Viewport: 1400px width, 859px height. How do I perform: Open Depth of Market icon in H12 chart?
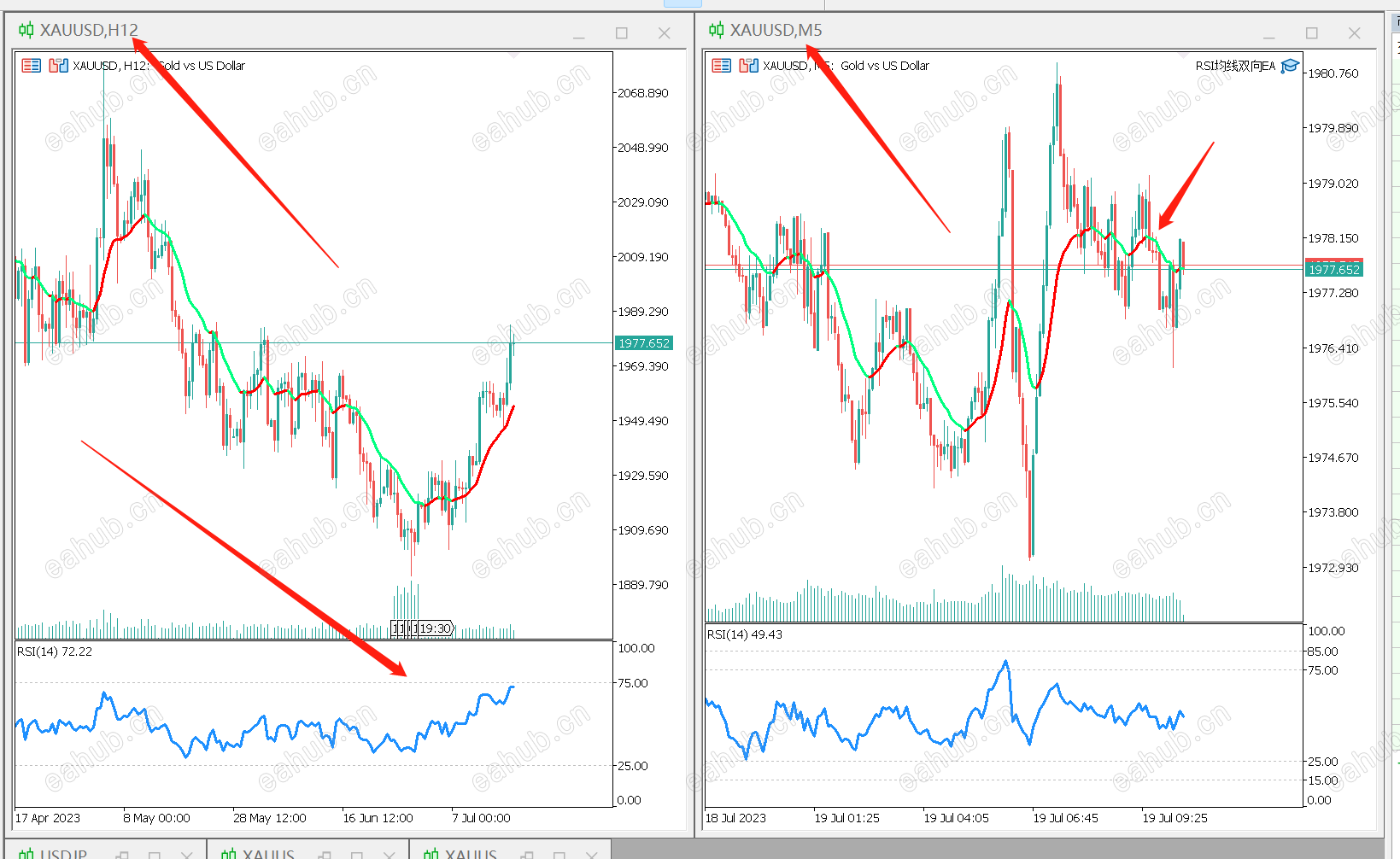(x=58, y=66)
